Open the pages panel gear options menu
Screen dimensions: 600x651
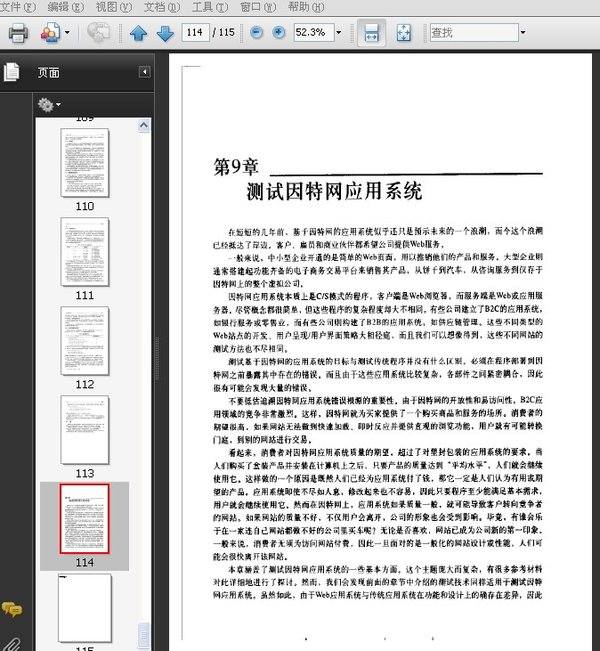click(49, 105)
